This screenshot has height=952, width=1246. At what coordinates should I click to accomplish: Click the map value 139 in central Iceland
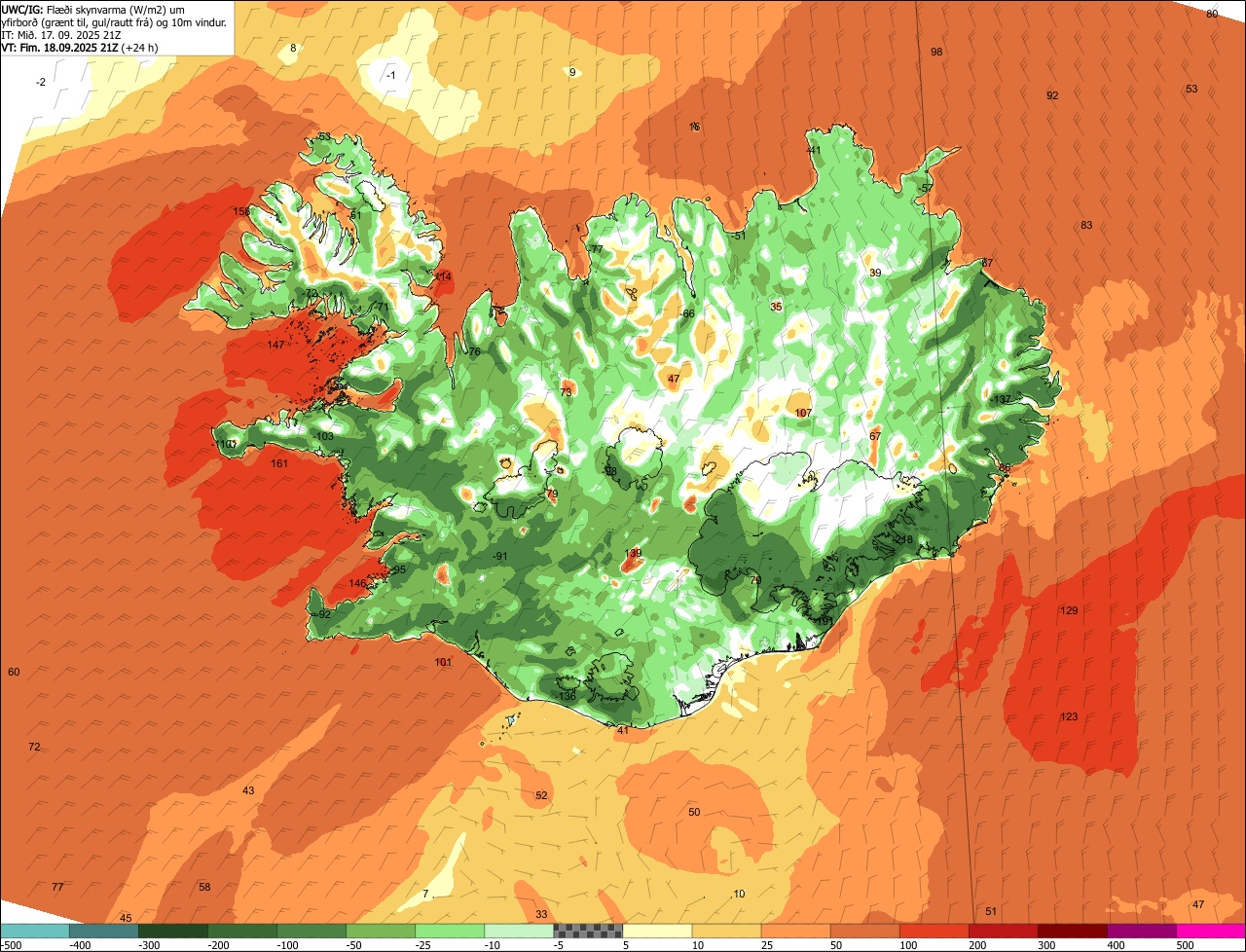point(633,553)
